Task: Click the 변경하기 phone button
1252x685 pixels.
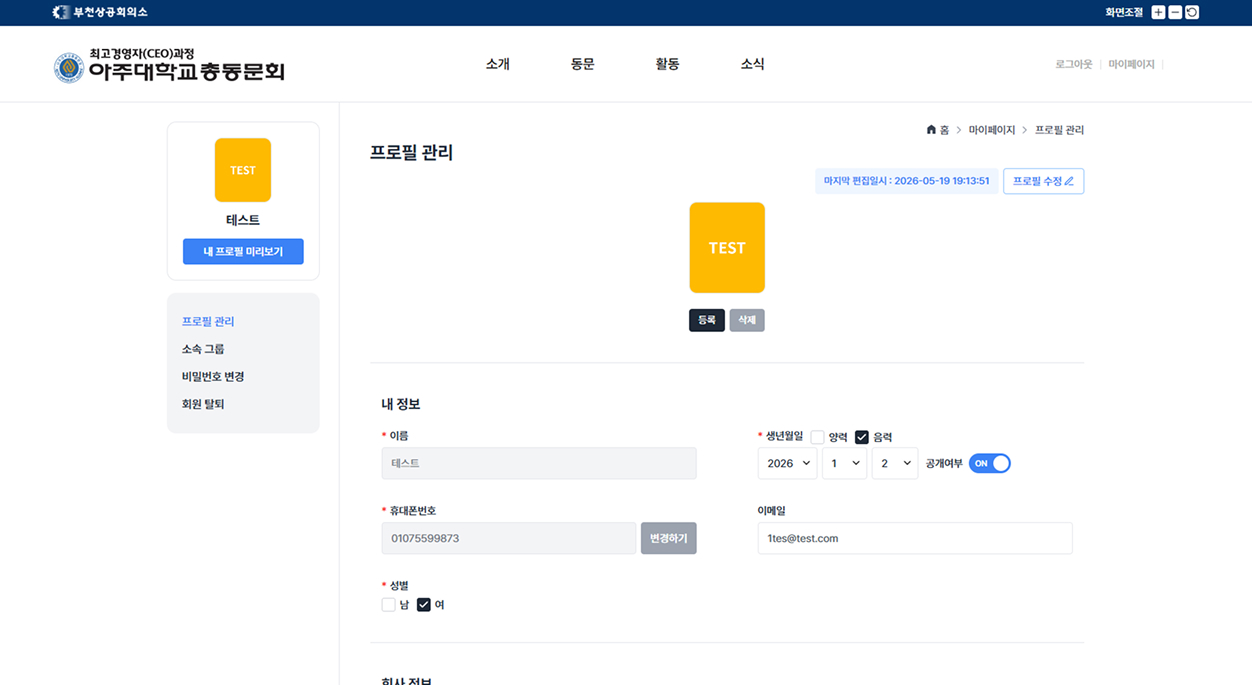Action: coord(669,538)
